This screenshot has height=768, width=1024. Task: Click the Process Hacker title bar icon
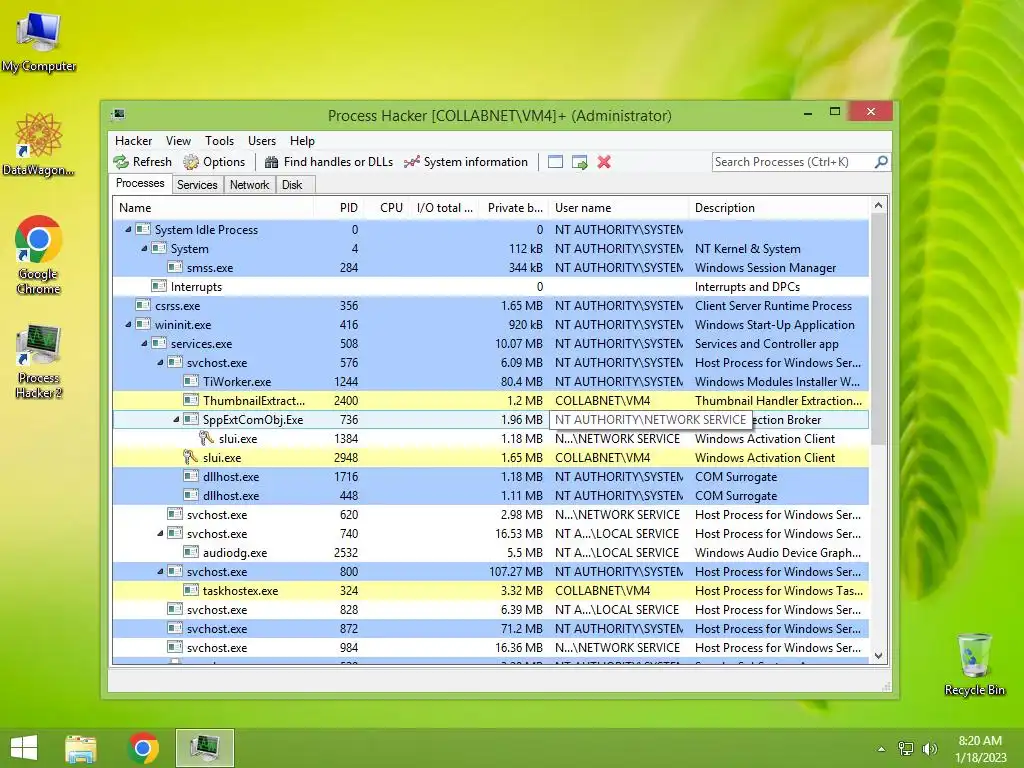click(x=118, y=115)
